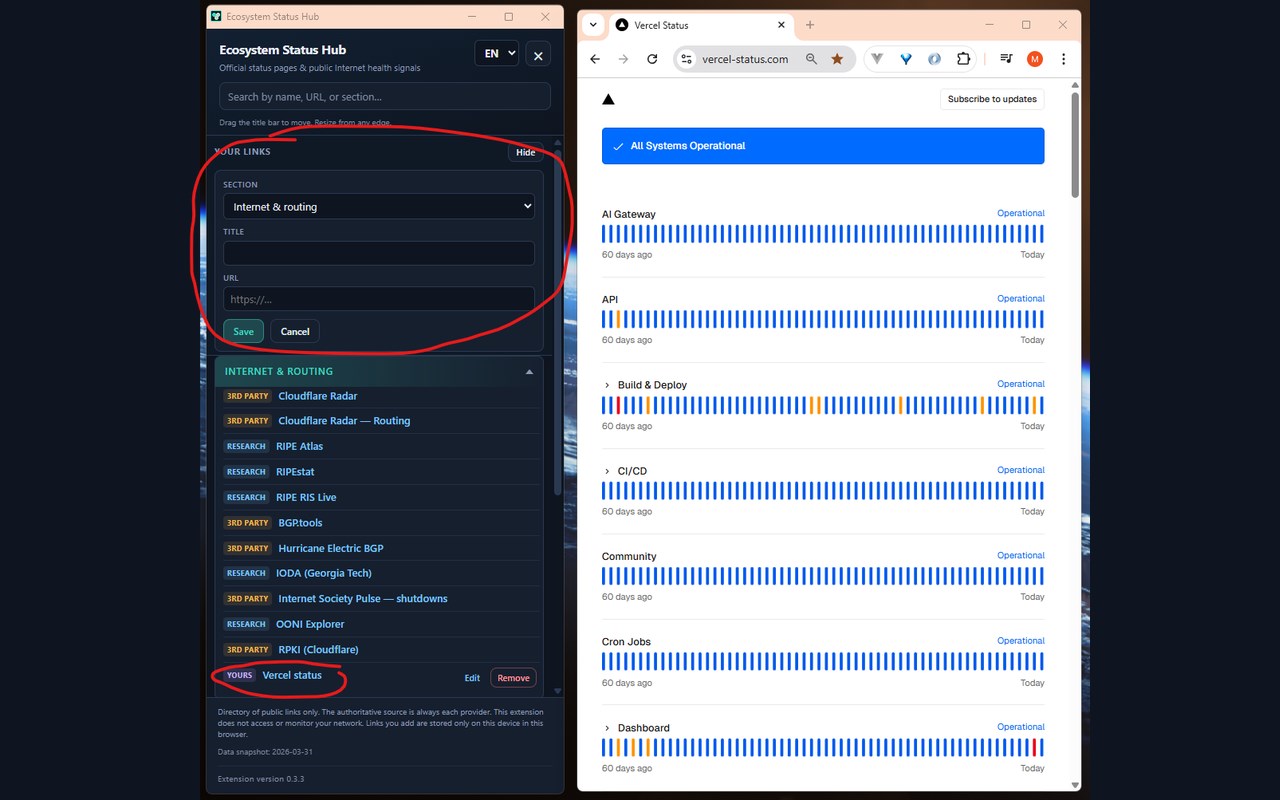The width and height of the screenshot is (1280, 800).
Task: Save the new custom link
Action: coord(243,331)
